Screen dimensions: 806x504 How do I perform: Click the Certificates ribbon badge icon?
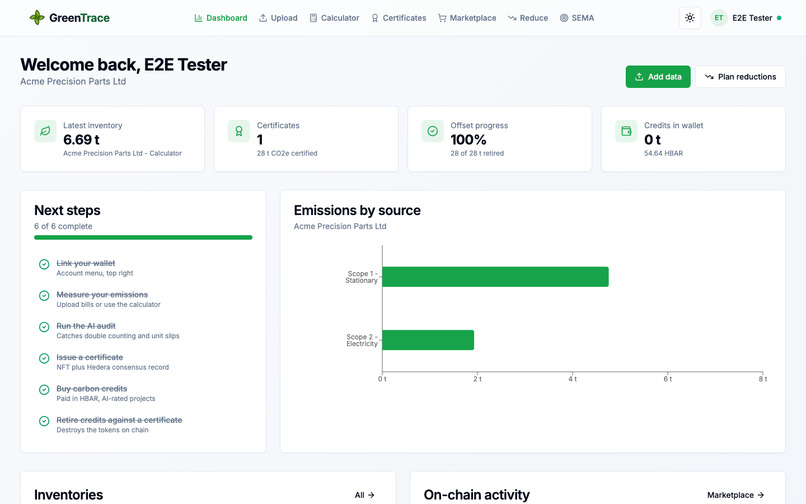[239, 131]
